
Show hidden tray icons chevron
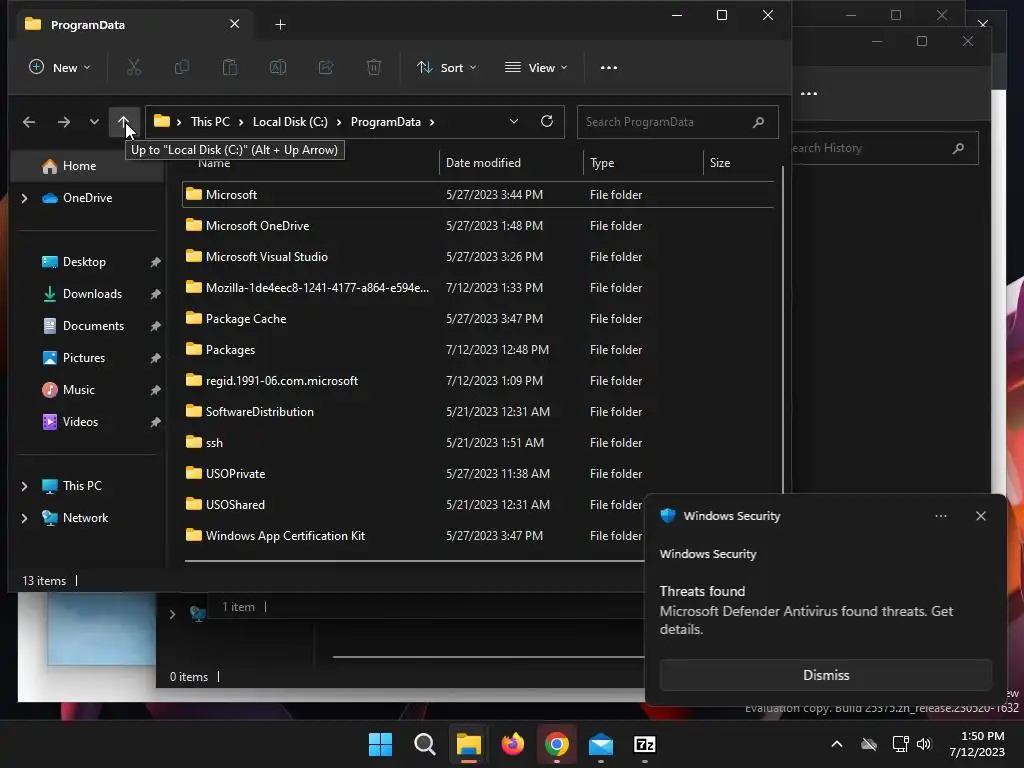(837, 744)
